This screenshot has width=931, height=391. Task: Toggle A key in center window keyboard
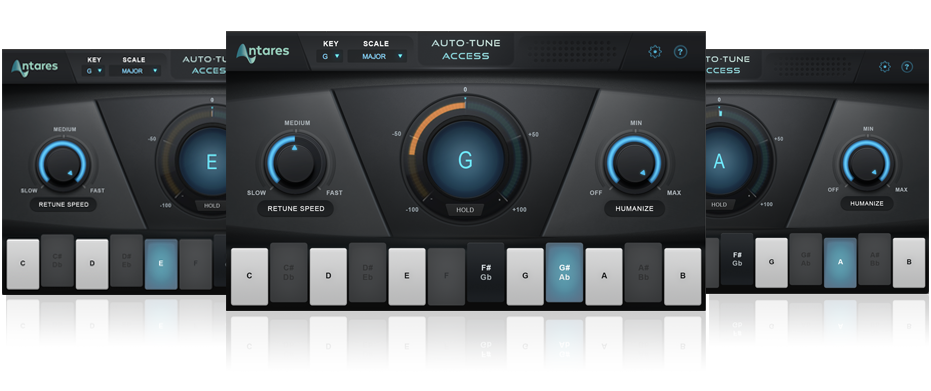(x=604, y=276)
